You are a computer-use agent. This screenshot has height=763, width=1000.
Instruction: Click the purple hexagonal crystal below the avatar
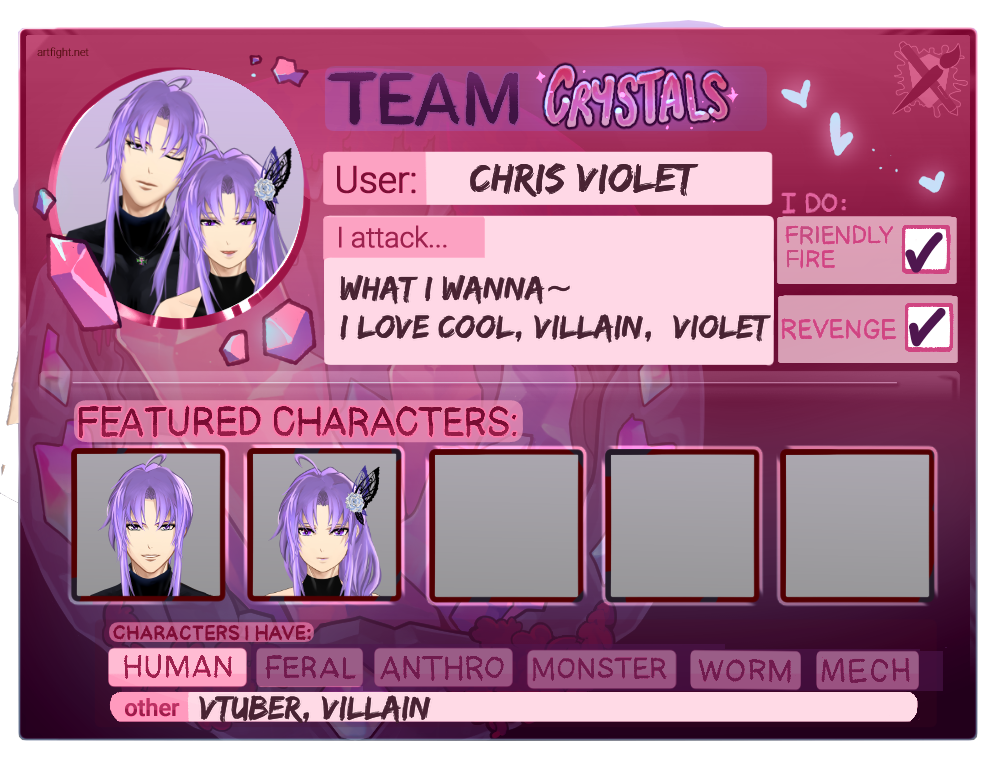click(289, 330)
